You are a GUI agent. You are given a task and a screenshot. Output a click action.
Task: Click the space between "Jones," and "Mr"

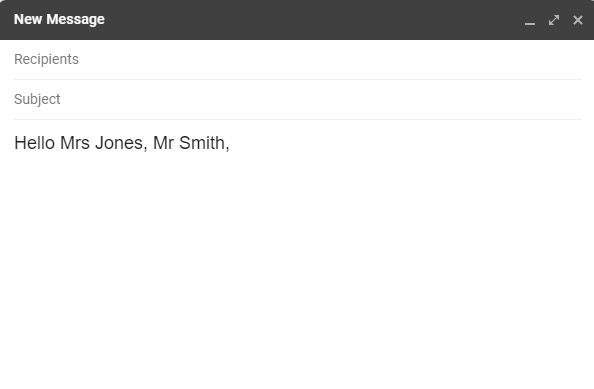[x=150, y=143]
